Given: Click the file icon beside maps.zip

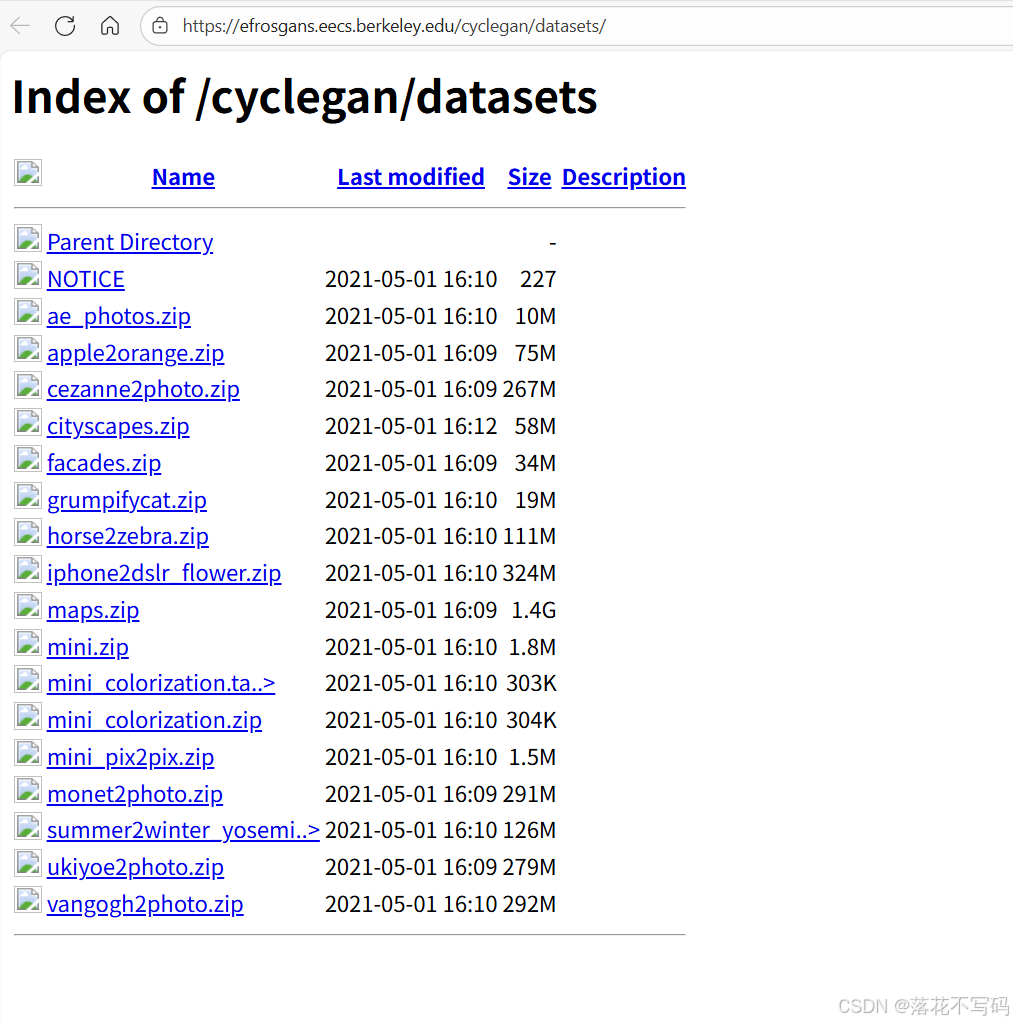Looking at the screenshot, I should click(x=28, y=606).
